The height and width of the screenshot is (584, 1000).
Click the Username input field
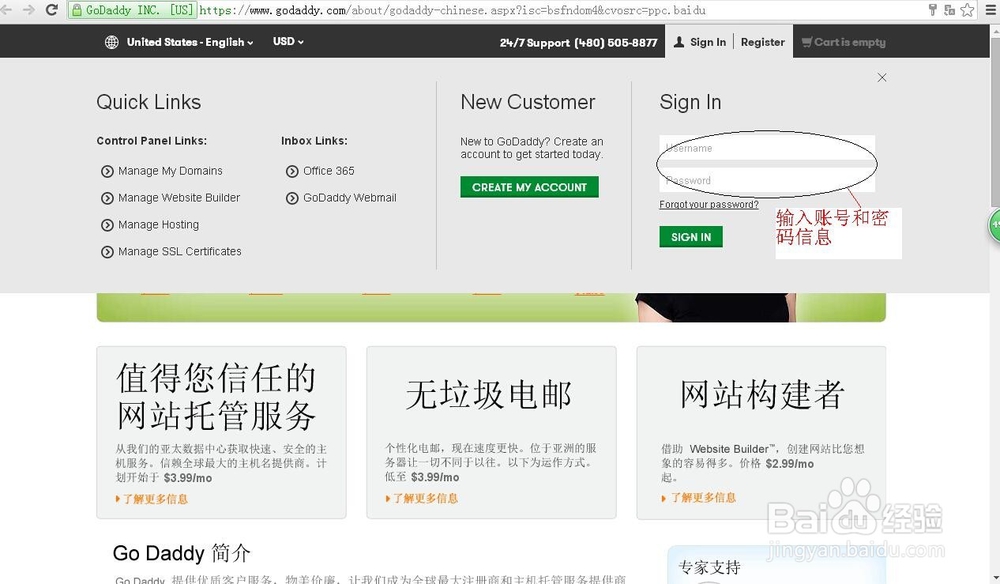[766, 148]
